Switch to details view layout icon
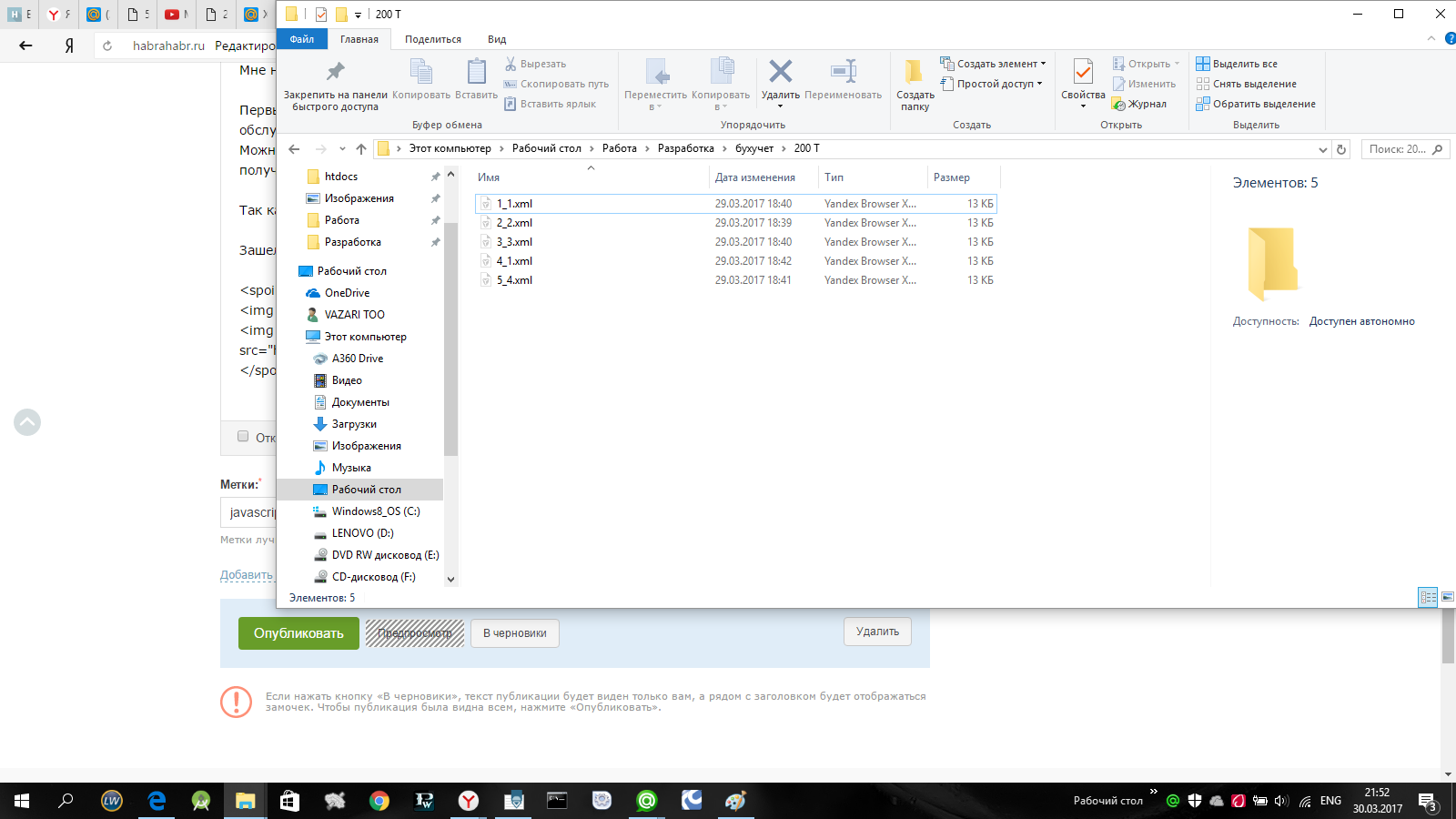Viewport: 1456px width, 819px height. tap(1428, 597)
